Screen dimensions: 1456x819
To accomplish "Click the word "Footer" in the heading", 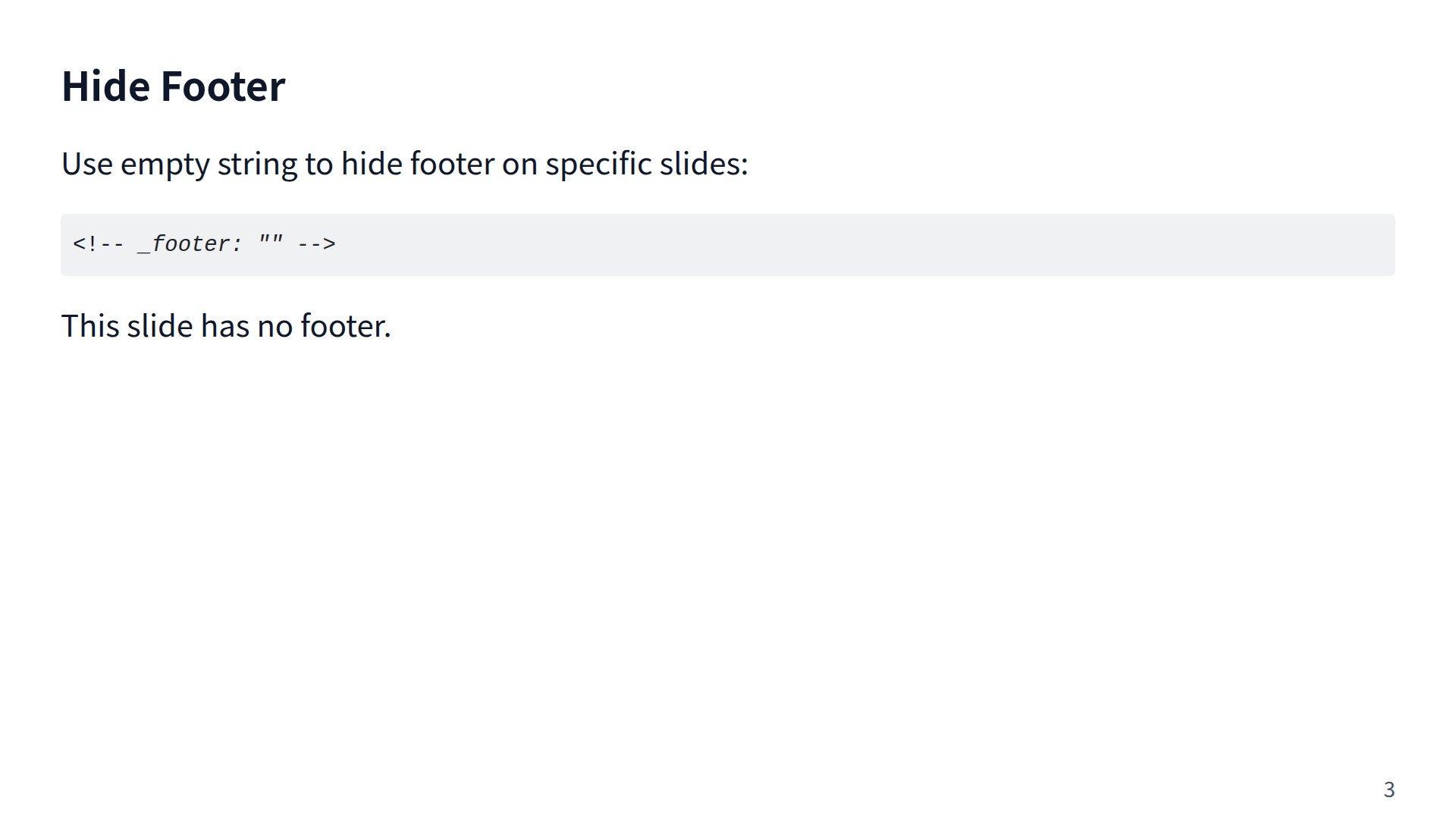I will click(x=222, y=86).
